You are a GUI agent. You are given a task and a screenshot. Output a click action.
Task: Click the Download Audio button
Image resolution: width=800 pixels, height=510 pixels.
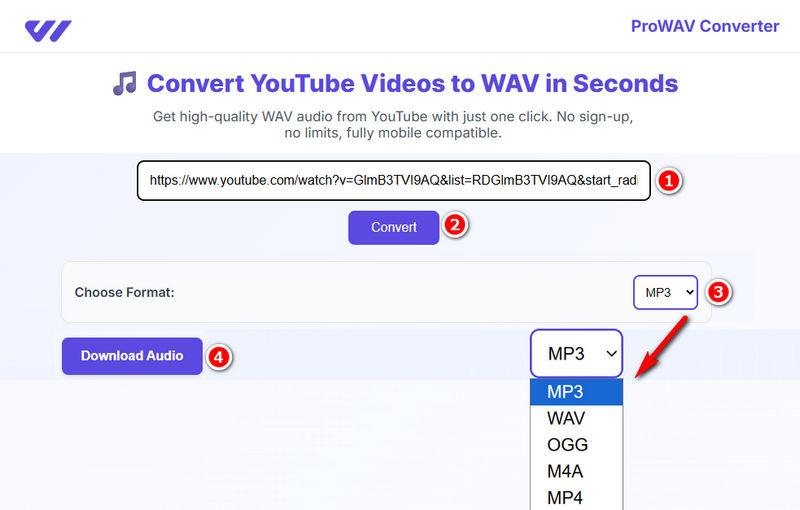[132, 356]
